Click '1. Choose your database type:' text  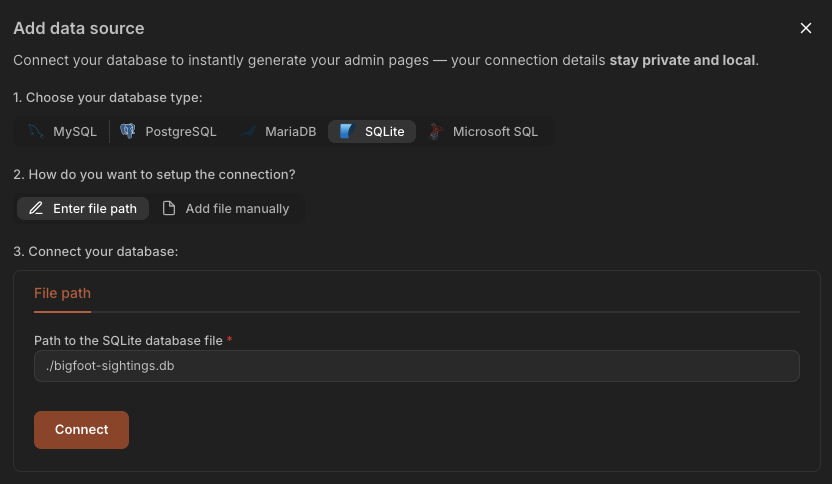click(x=108, y=98)
